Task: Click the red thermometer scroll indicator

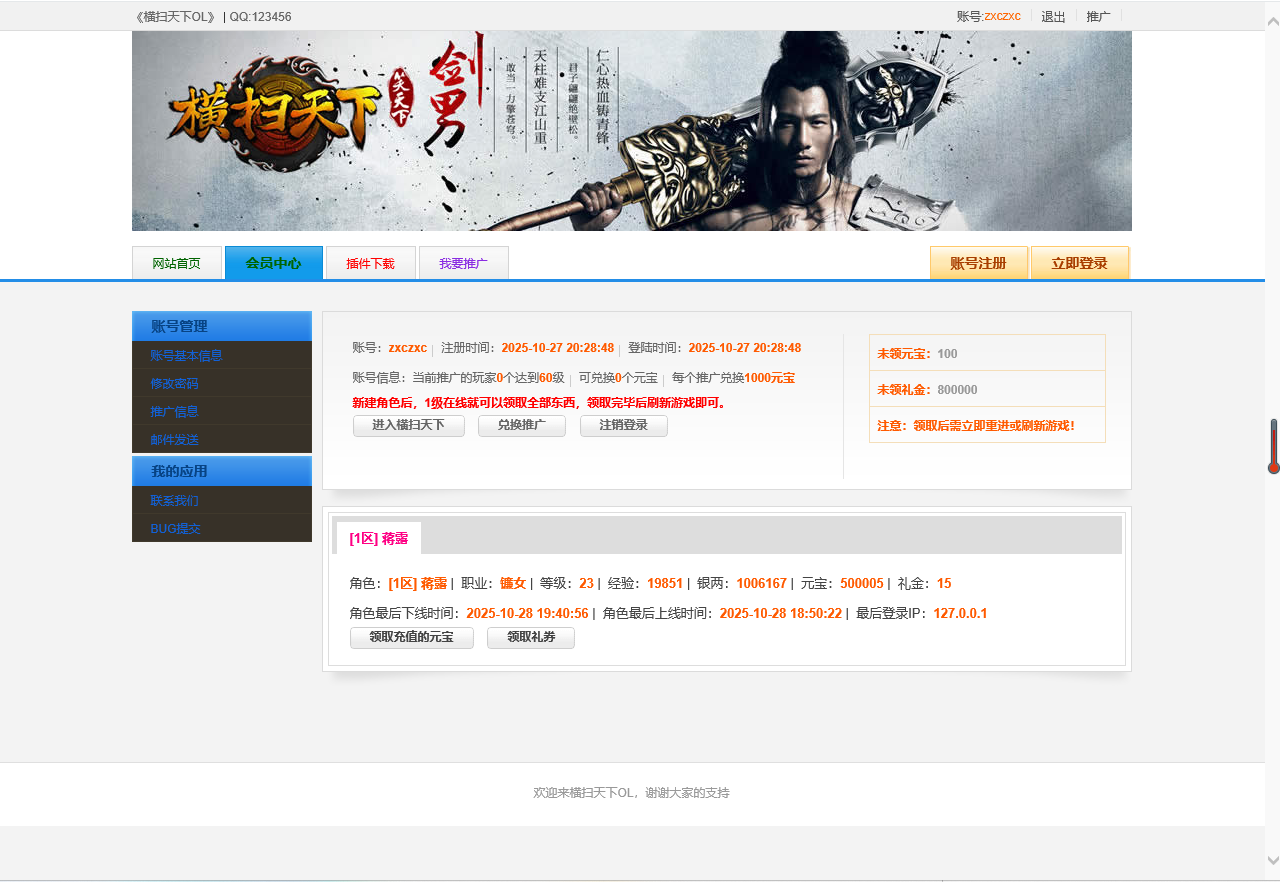Action: 1273,446
